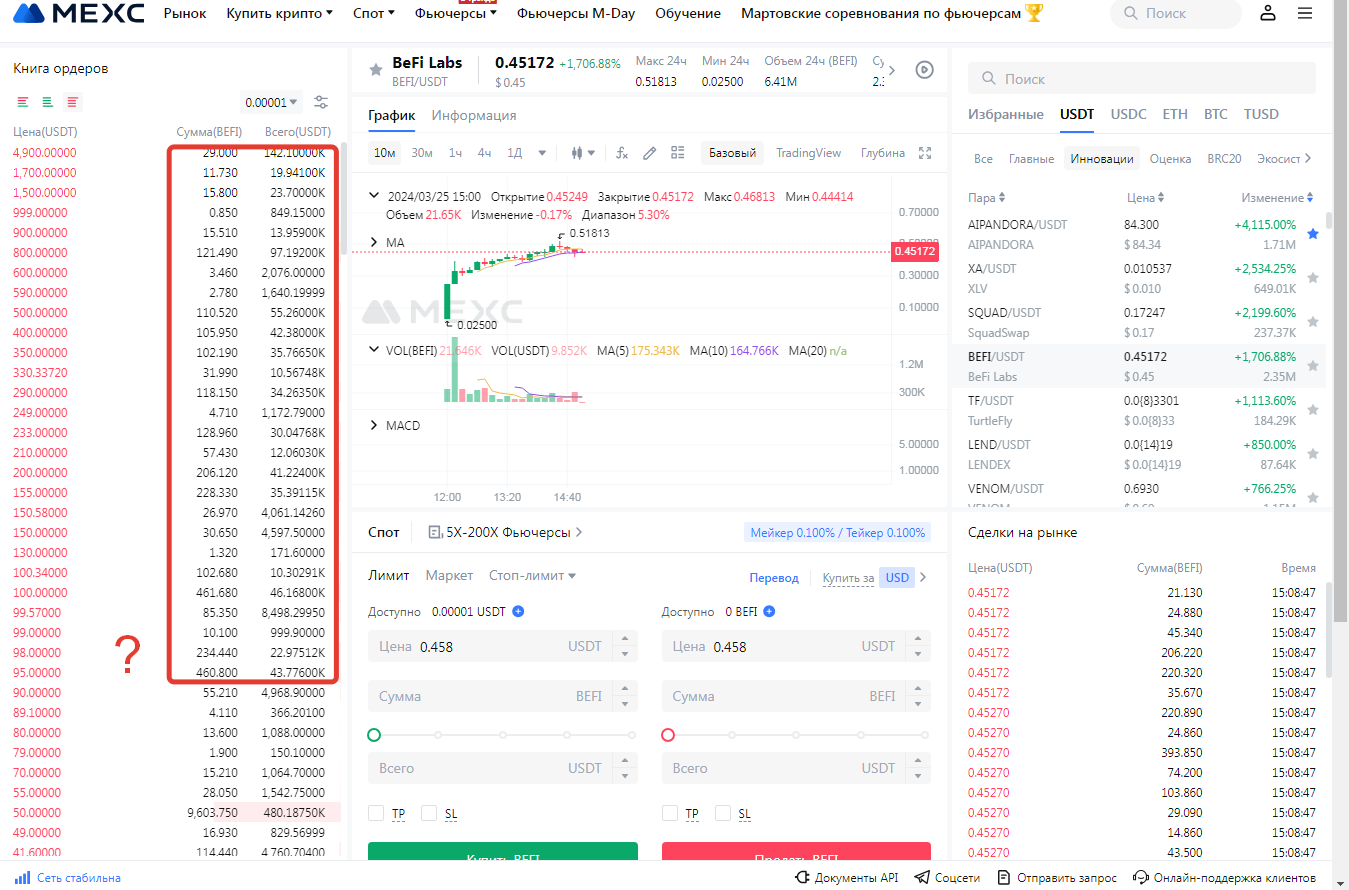
Task: Click the network stable signal icon
Action: 22,878
